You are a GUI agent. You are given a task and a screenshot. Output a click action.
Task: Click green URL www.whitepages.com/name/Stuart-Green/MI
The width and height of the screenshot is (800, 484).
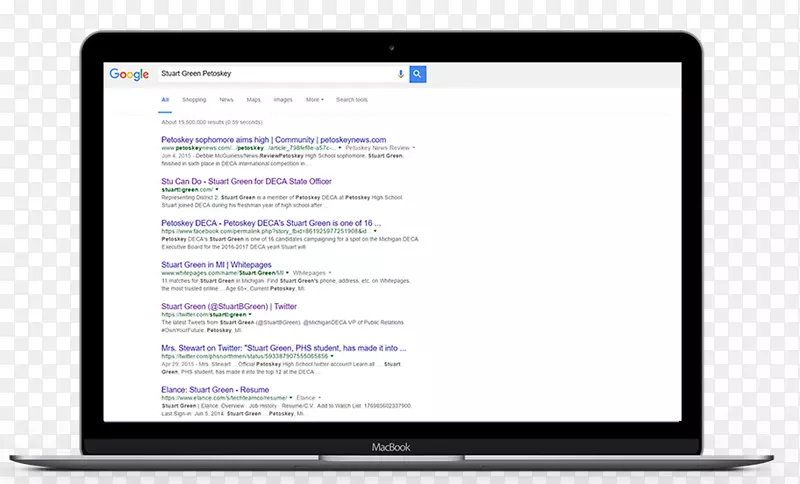click(222, 273)
